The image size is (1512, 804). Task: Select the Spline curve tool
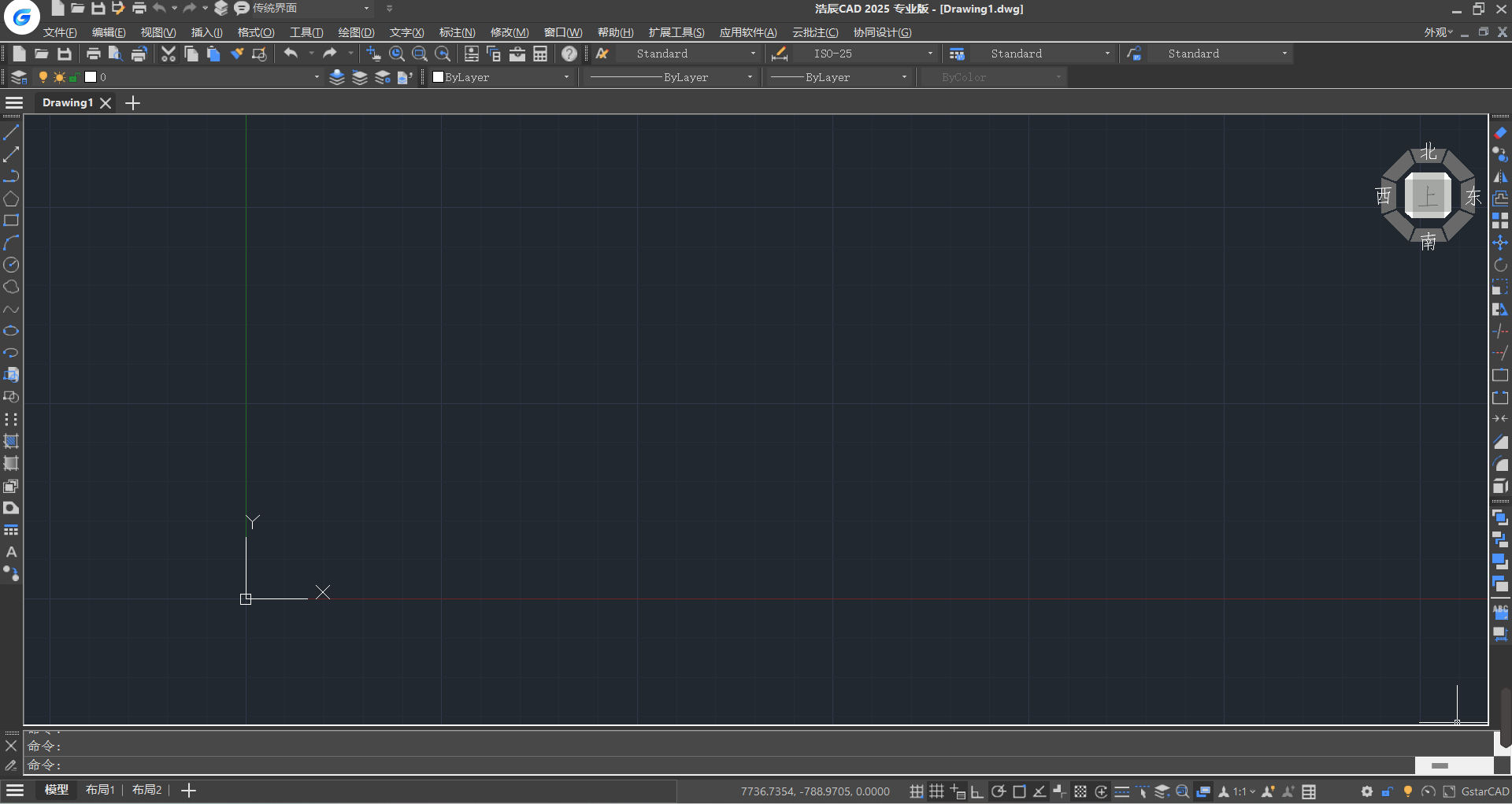tap(11, 309)
